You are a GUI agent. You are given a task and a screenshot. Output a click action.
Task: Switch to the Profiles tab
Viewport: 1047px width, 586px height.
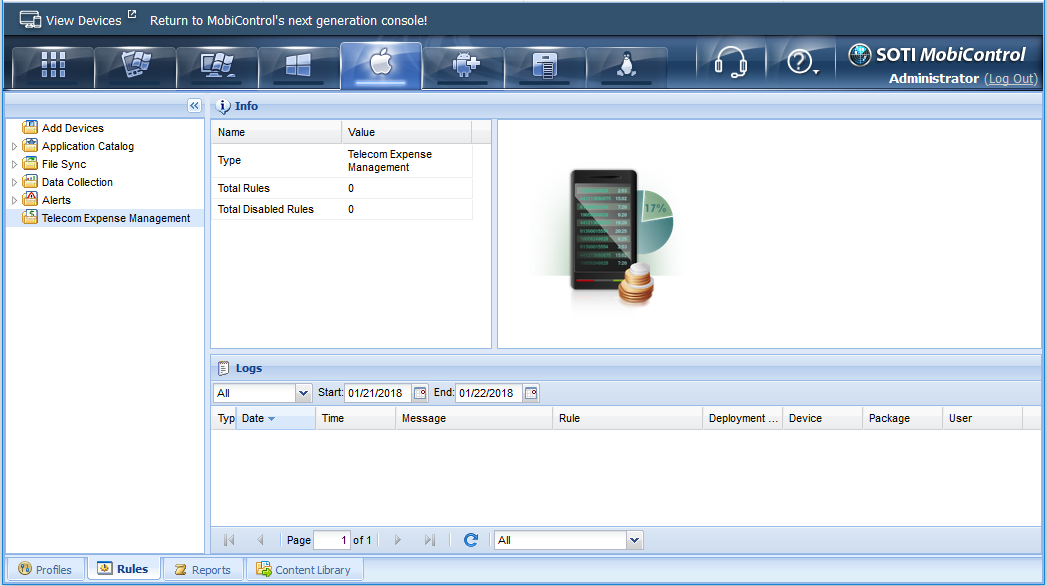(45, 570)
